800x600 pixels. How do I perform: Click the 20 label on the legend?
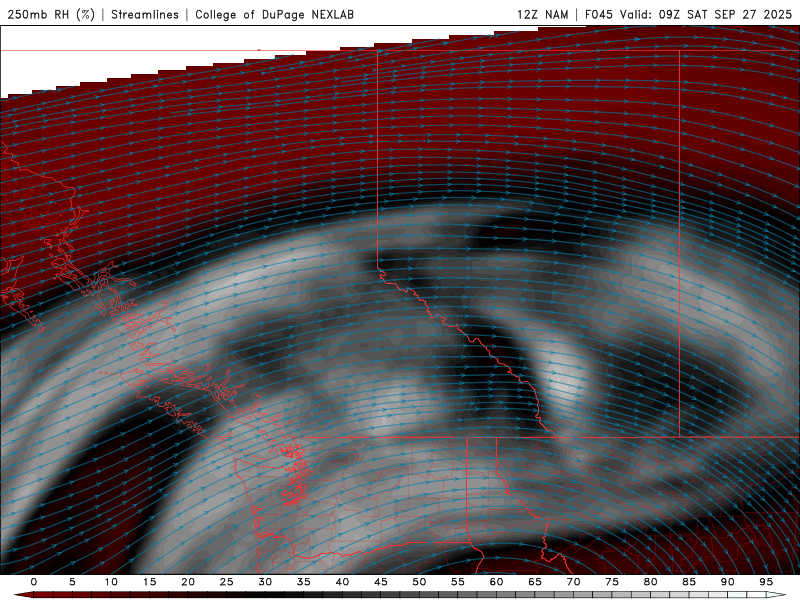[188, 582]
